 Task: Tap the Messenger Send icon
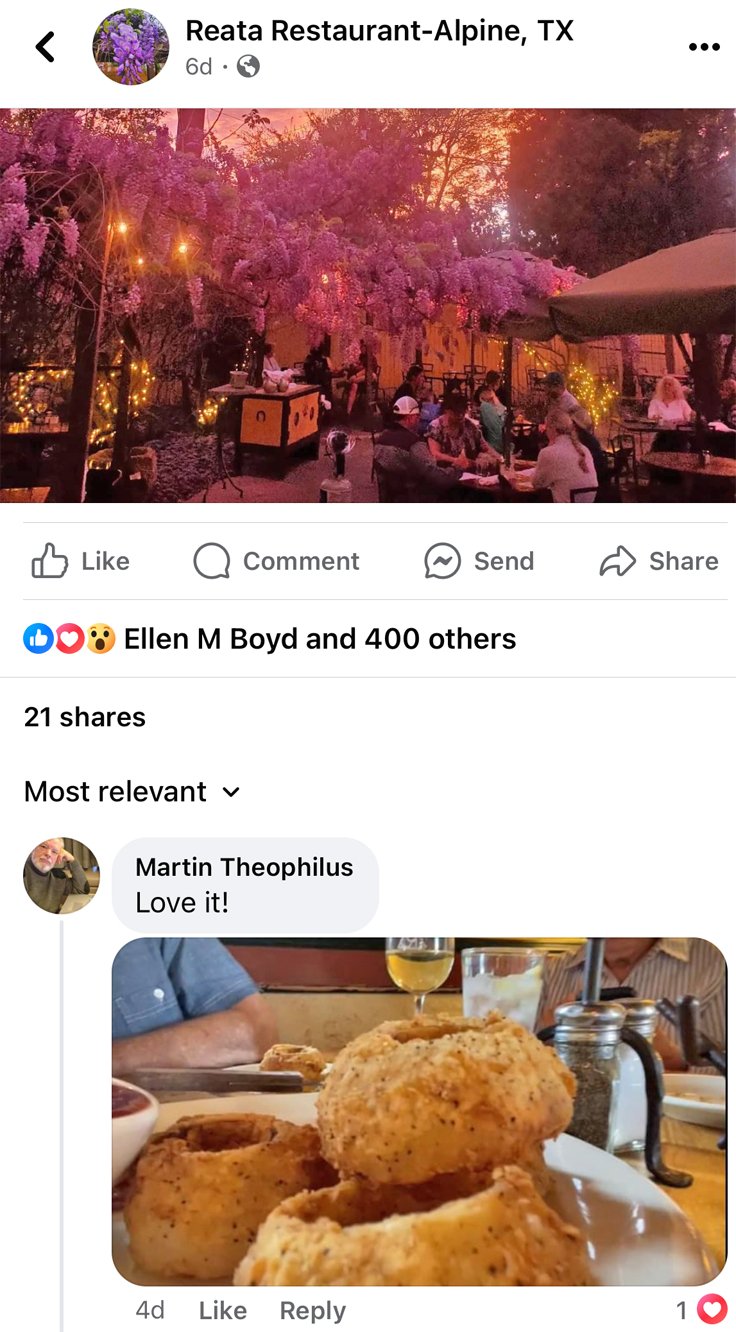point(442,561)
